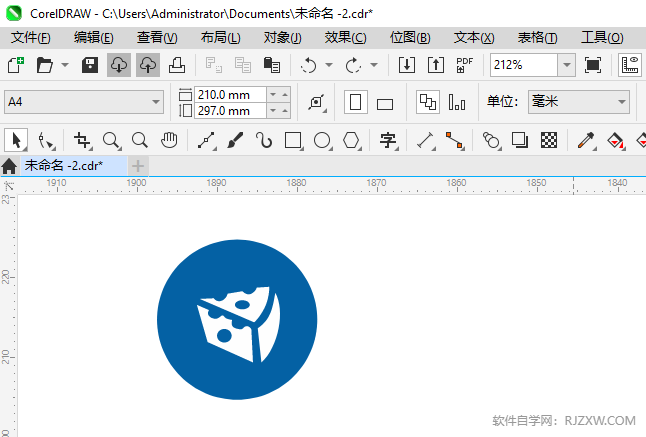Select landscape page orientation
This screenshot has height=437, width=646.
(x=385, y=104)
